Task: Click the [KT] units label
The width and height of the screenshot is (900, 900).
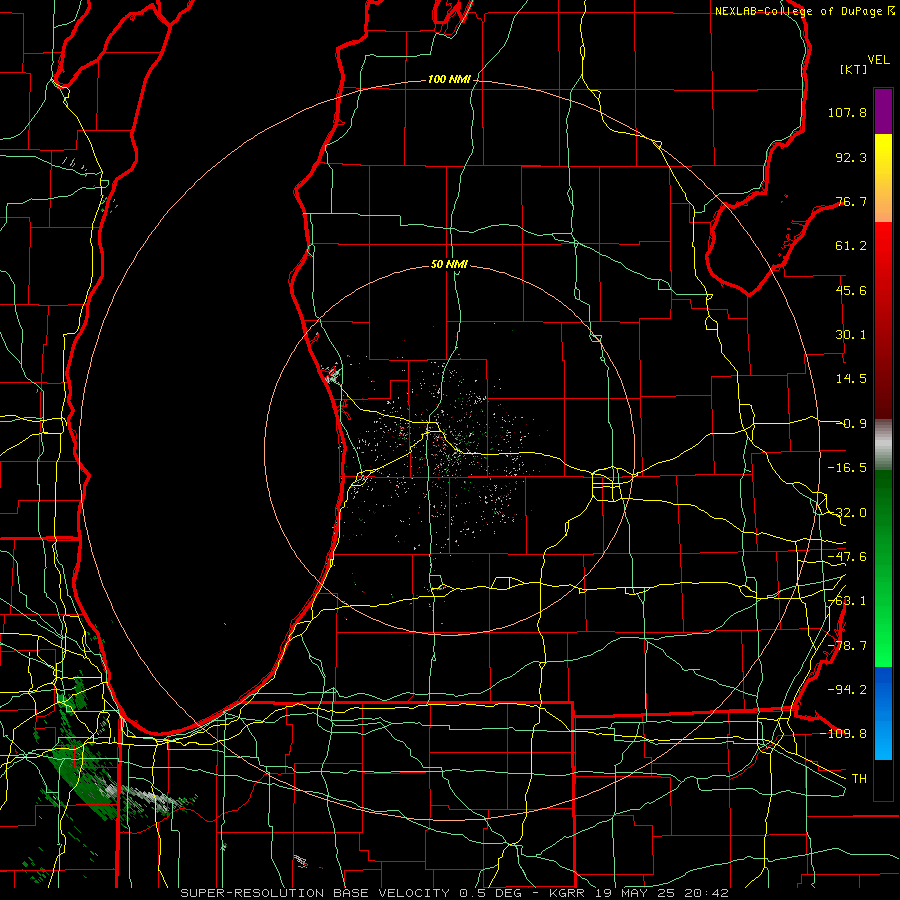Action: [854, 69]
